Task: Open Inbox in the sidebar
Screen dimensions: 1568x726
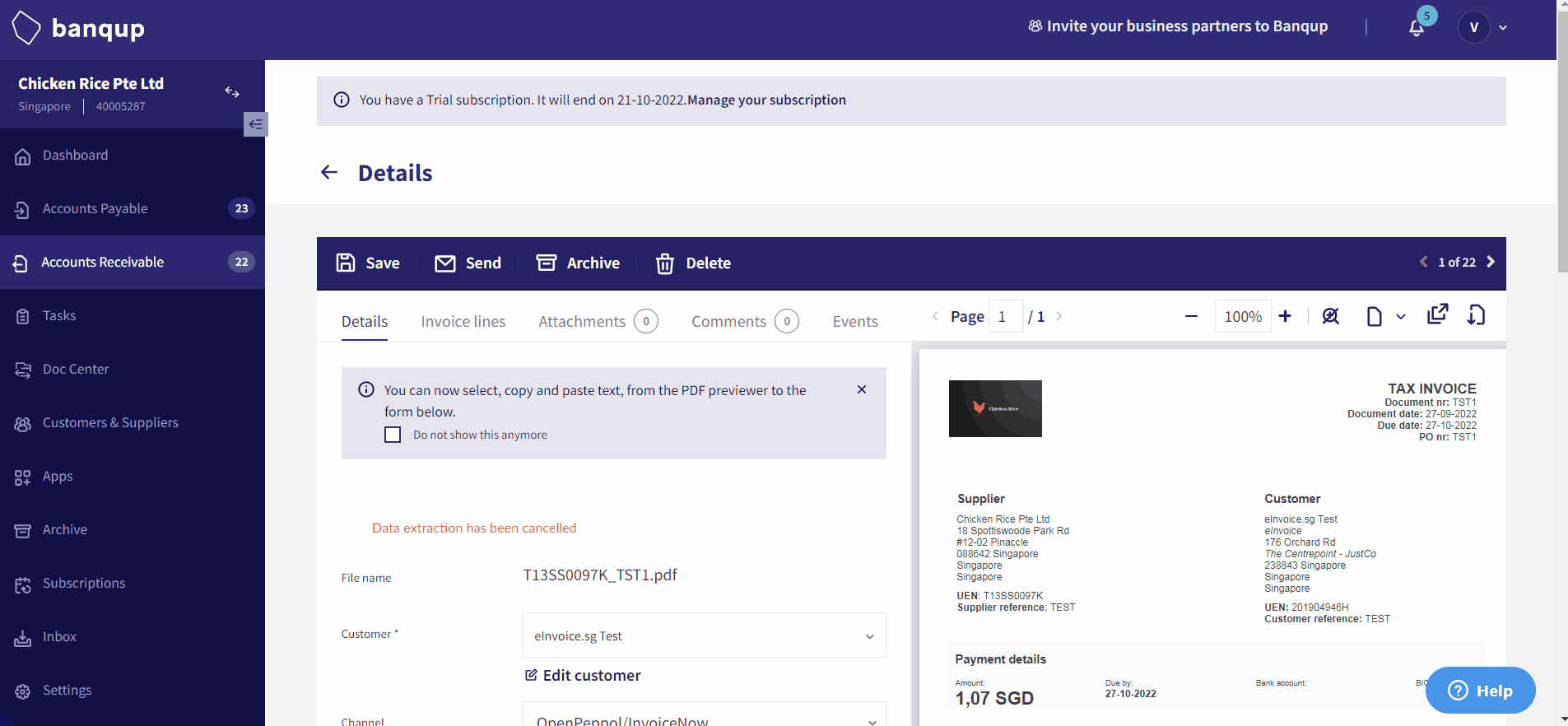Action: [x=133, y=637]
